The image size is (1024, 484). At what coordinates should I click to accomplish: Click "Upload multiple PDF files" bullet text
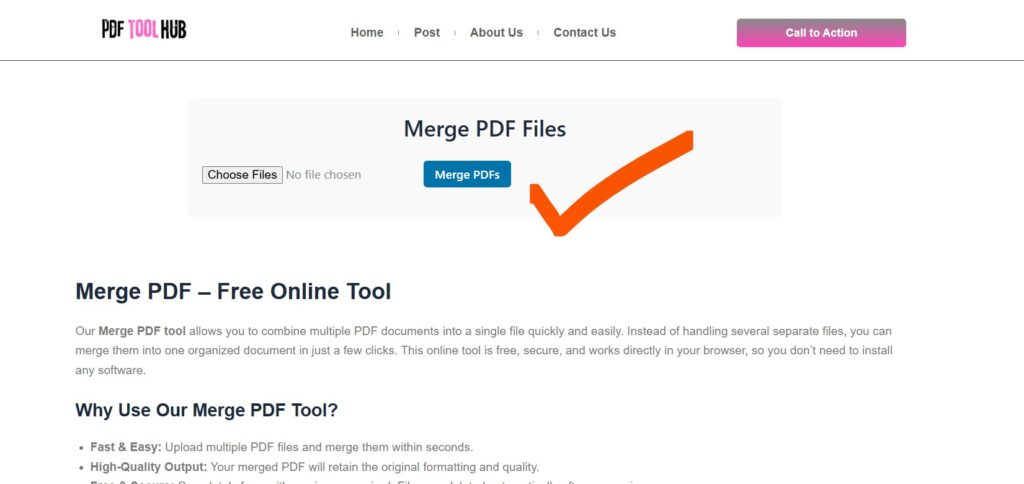click(x=234, y=447)
